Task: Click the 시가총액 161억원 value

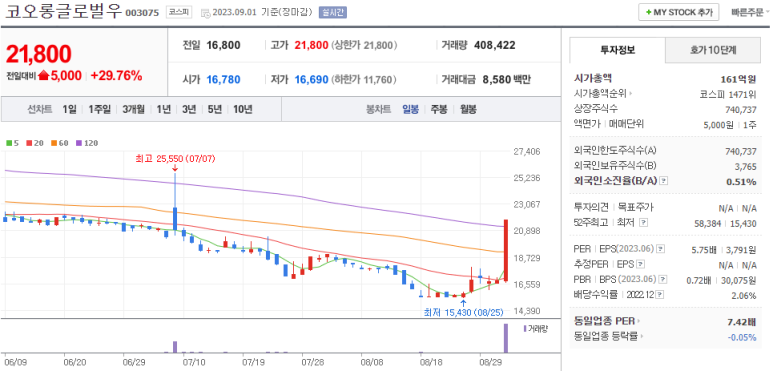Action: pos(738,78)
